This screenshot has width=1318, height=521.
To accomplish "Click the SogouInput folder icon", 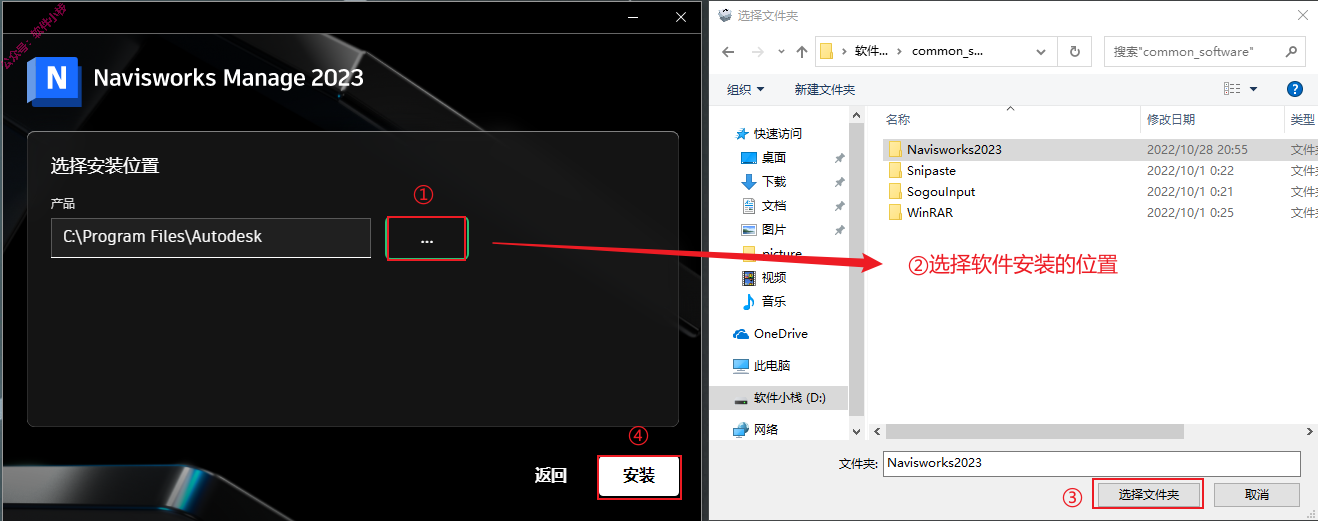I will [895, 191].
